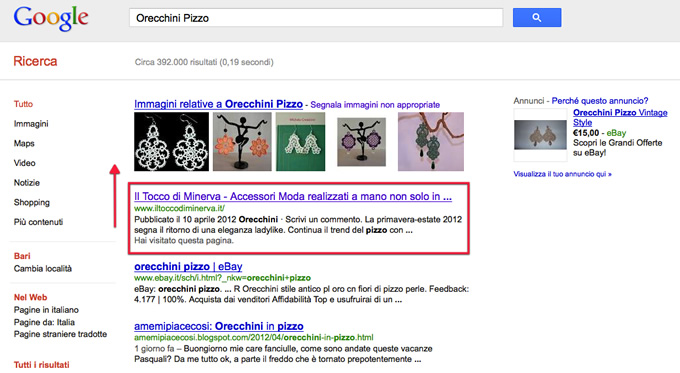Switch to Video results

(24, 163)
